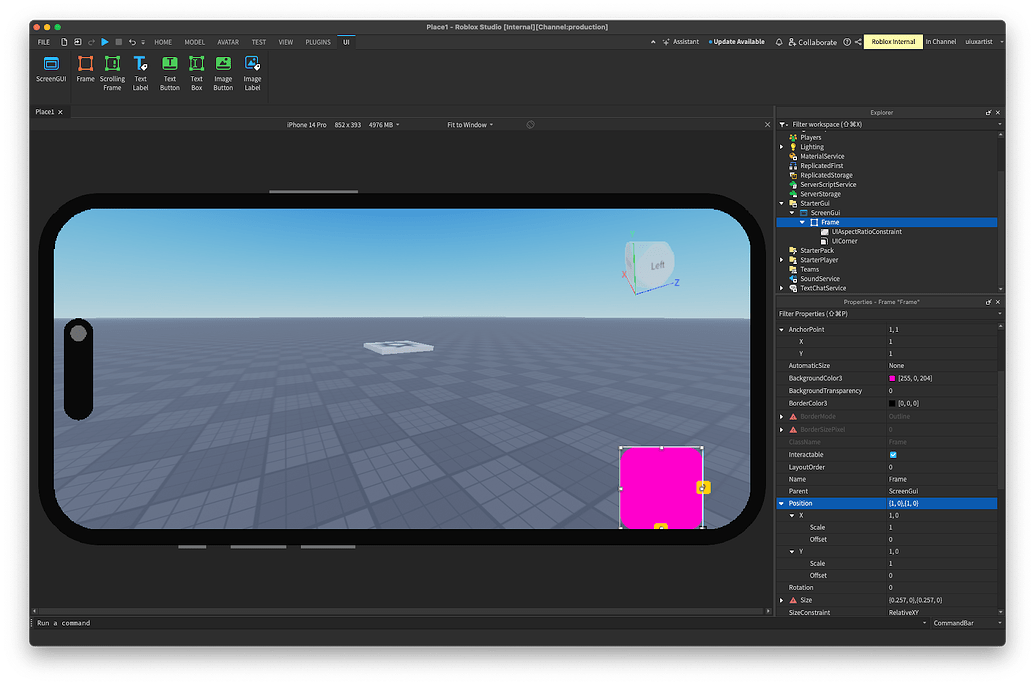
Task: Collapse the Position property in Properties
Action: 781,503
